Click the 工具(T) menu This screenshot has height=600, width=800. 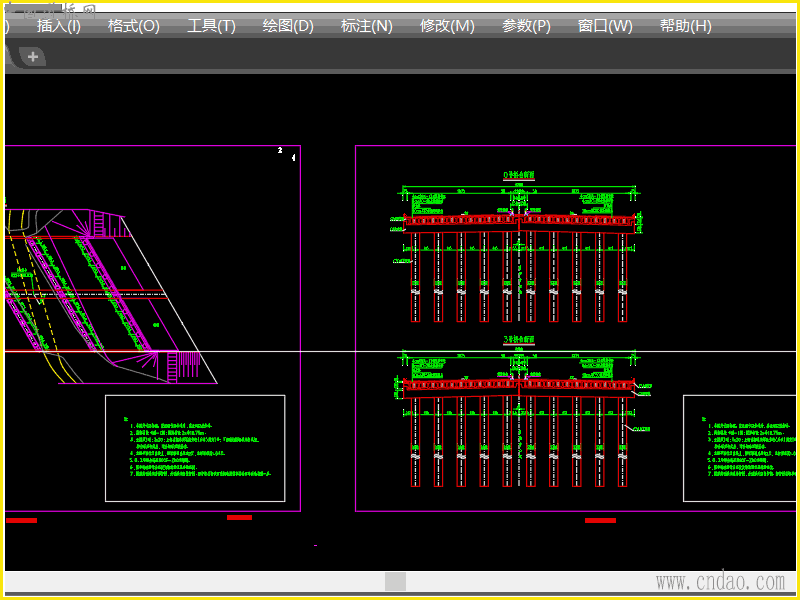pyautogui.click(x=211, y=26)
